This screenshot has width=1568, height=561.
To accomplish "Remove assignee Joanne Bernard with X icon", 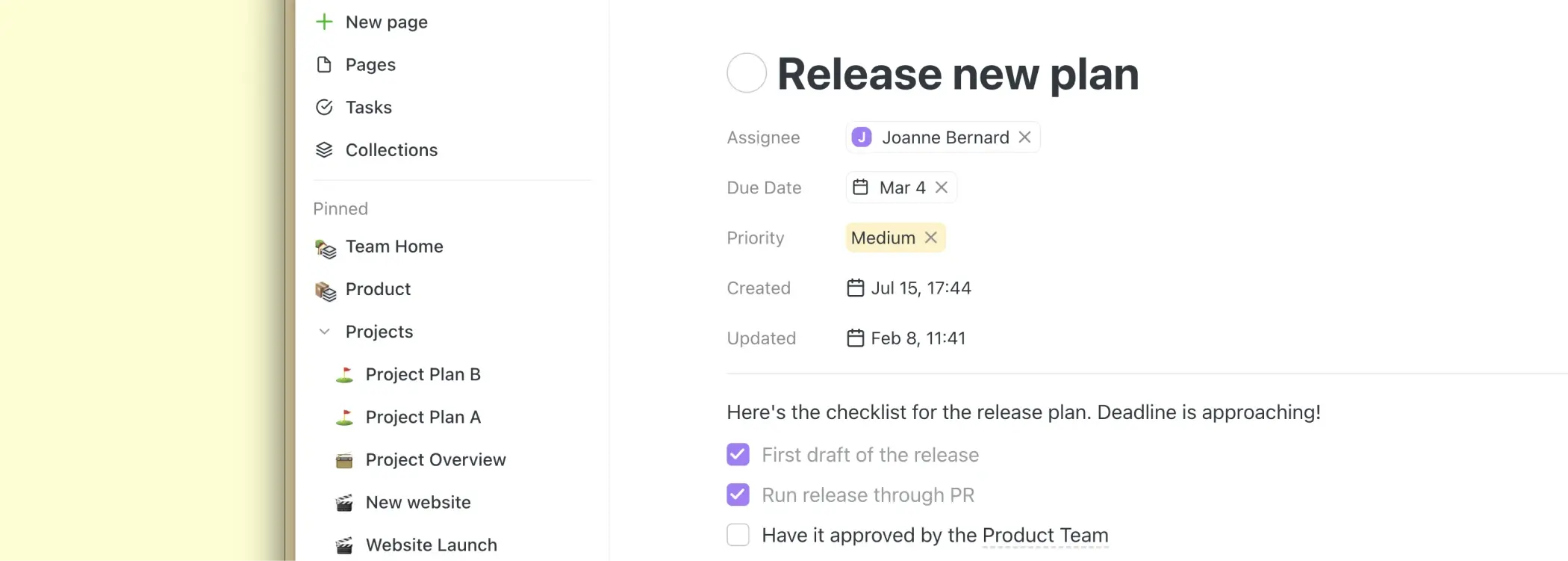I will [1025, 137].
